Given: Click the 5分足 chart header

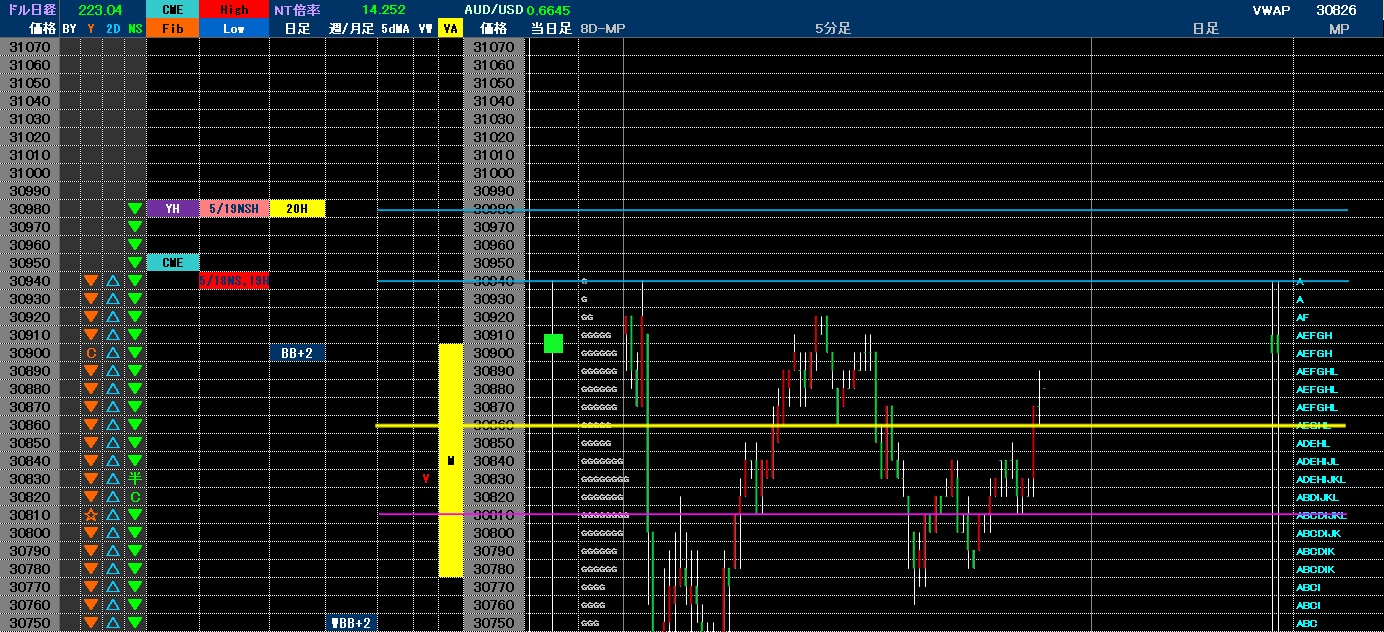Looking at the screenshot, I should click(832, 28).
